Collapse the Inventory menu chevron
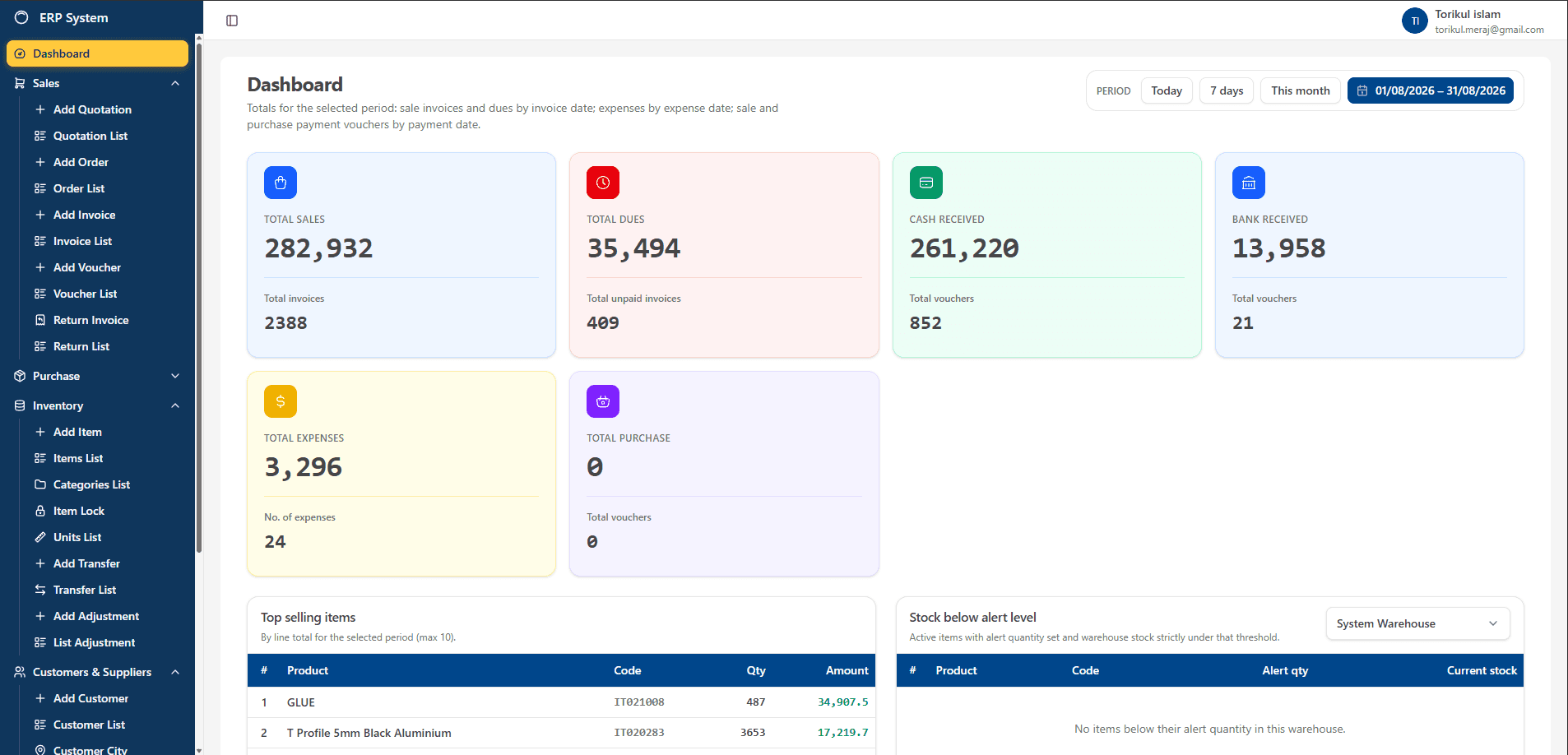Image resolution: width=1568 pixels, height=755 pixels. [x=175, y=405]
